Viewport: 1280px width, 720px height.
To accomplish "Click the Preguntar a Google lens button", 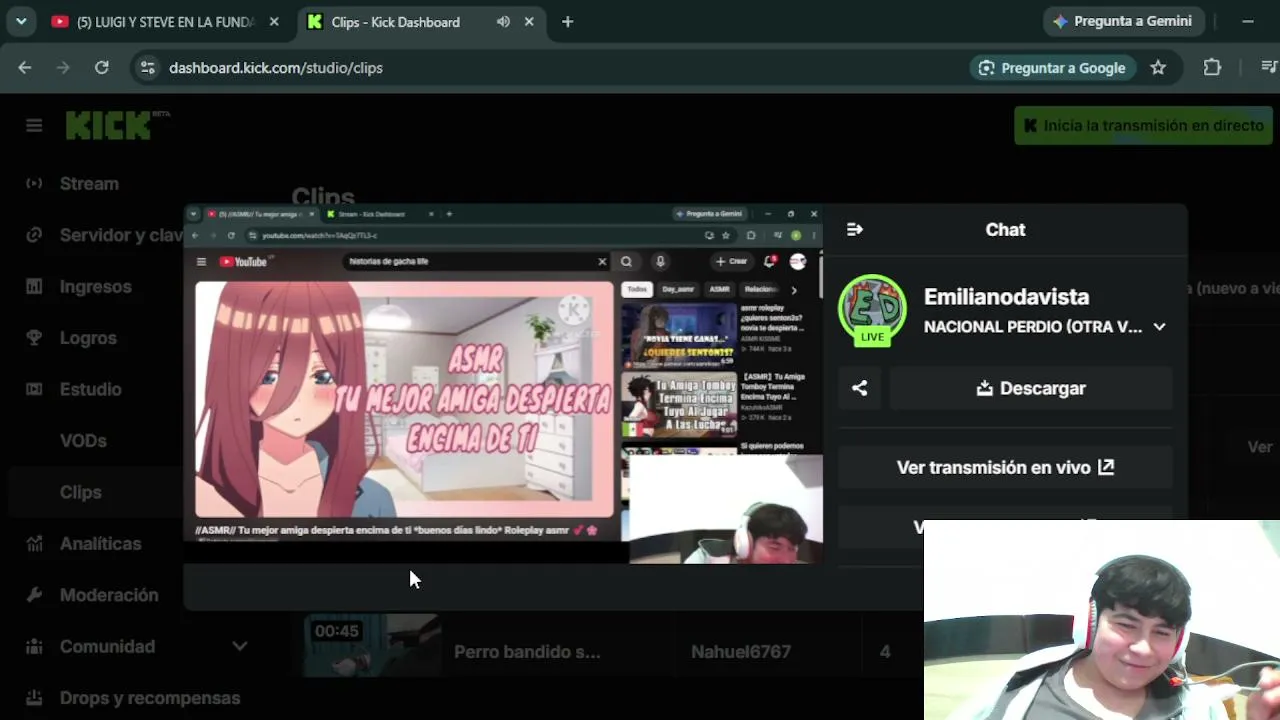I will click(x=1052, y=68).
